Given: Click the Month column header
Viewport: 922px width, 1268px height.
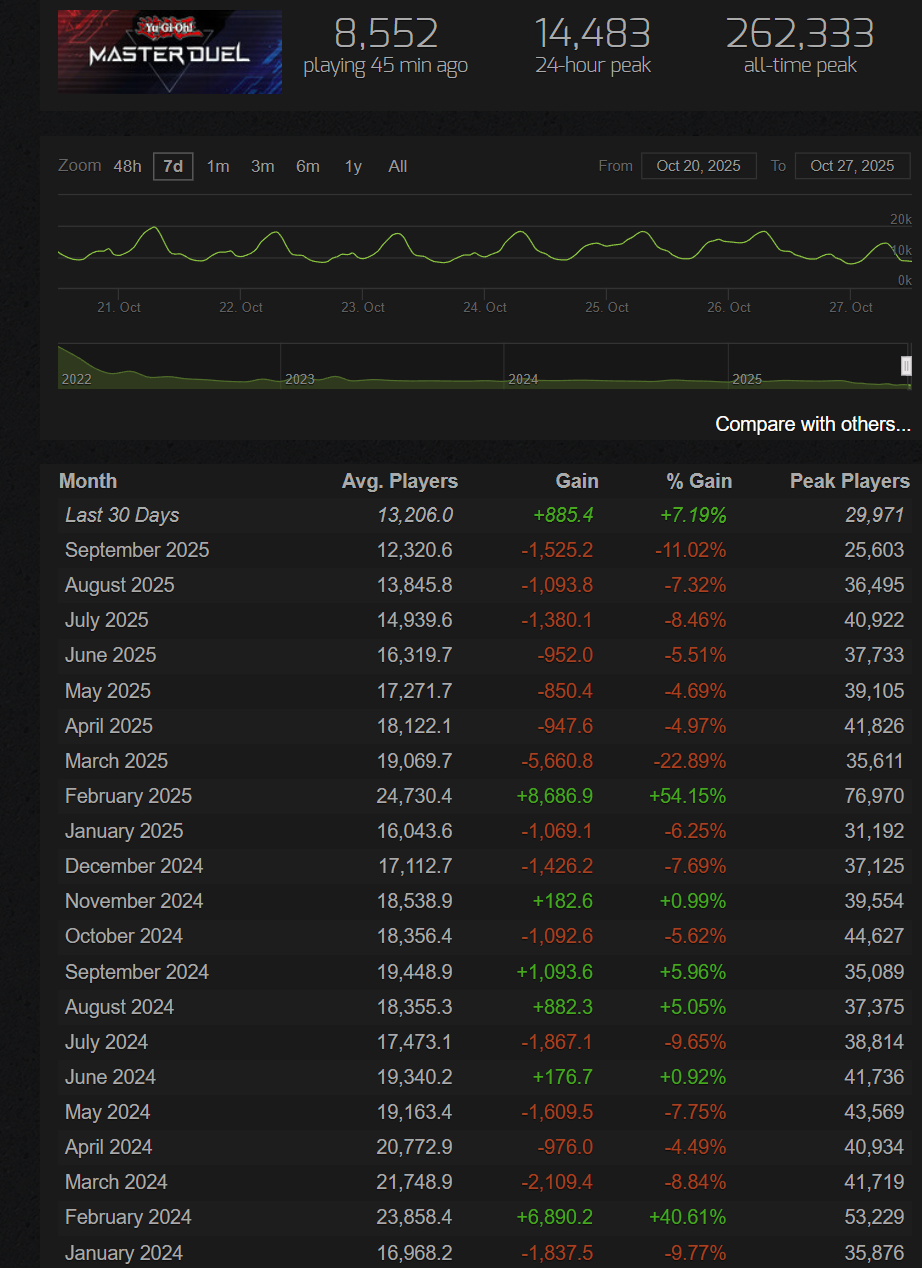Looking at the screenshot, I should 88,481.
